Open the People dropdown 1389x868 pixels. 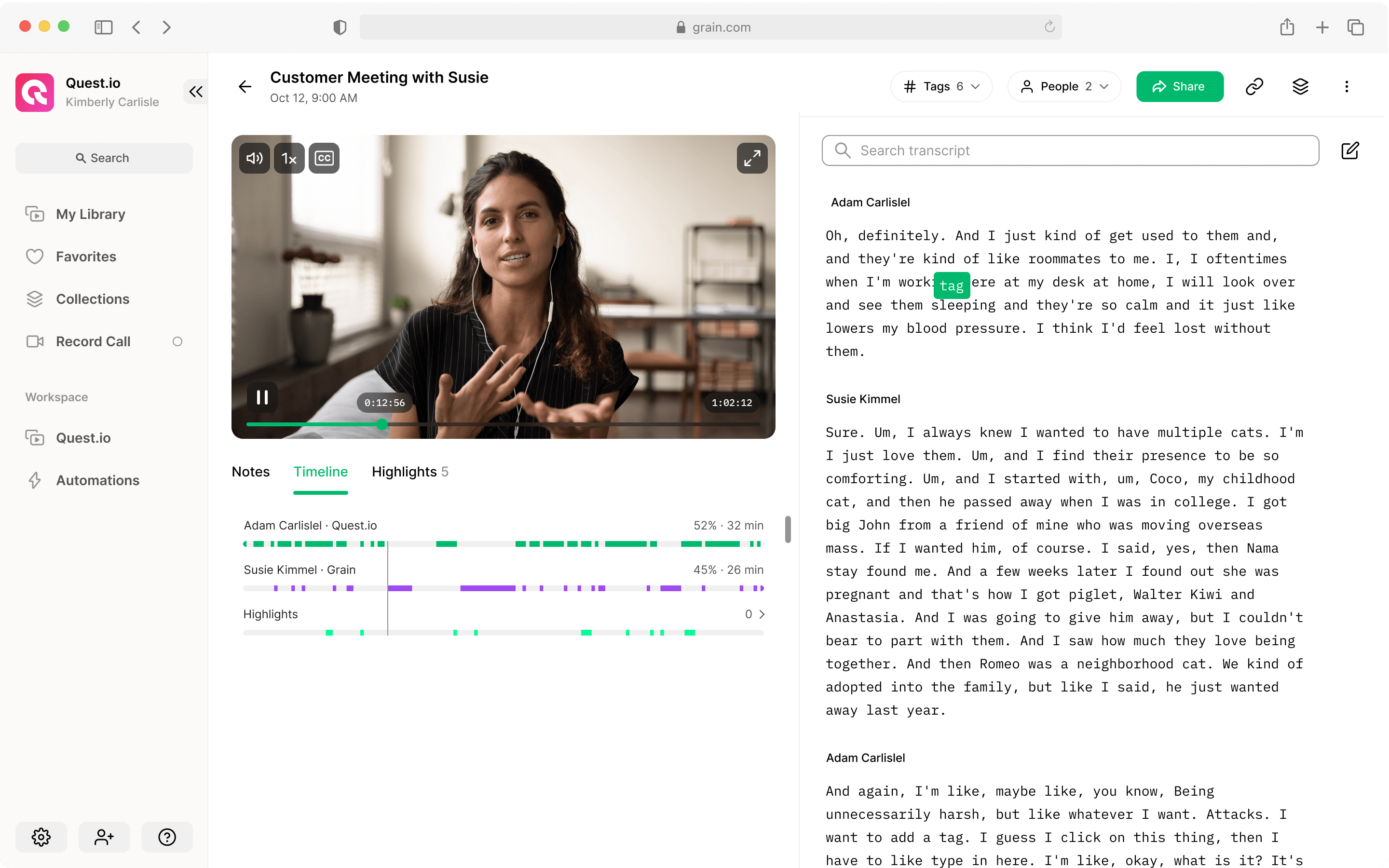[1063, 86]
